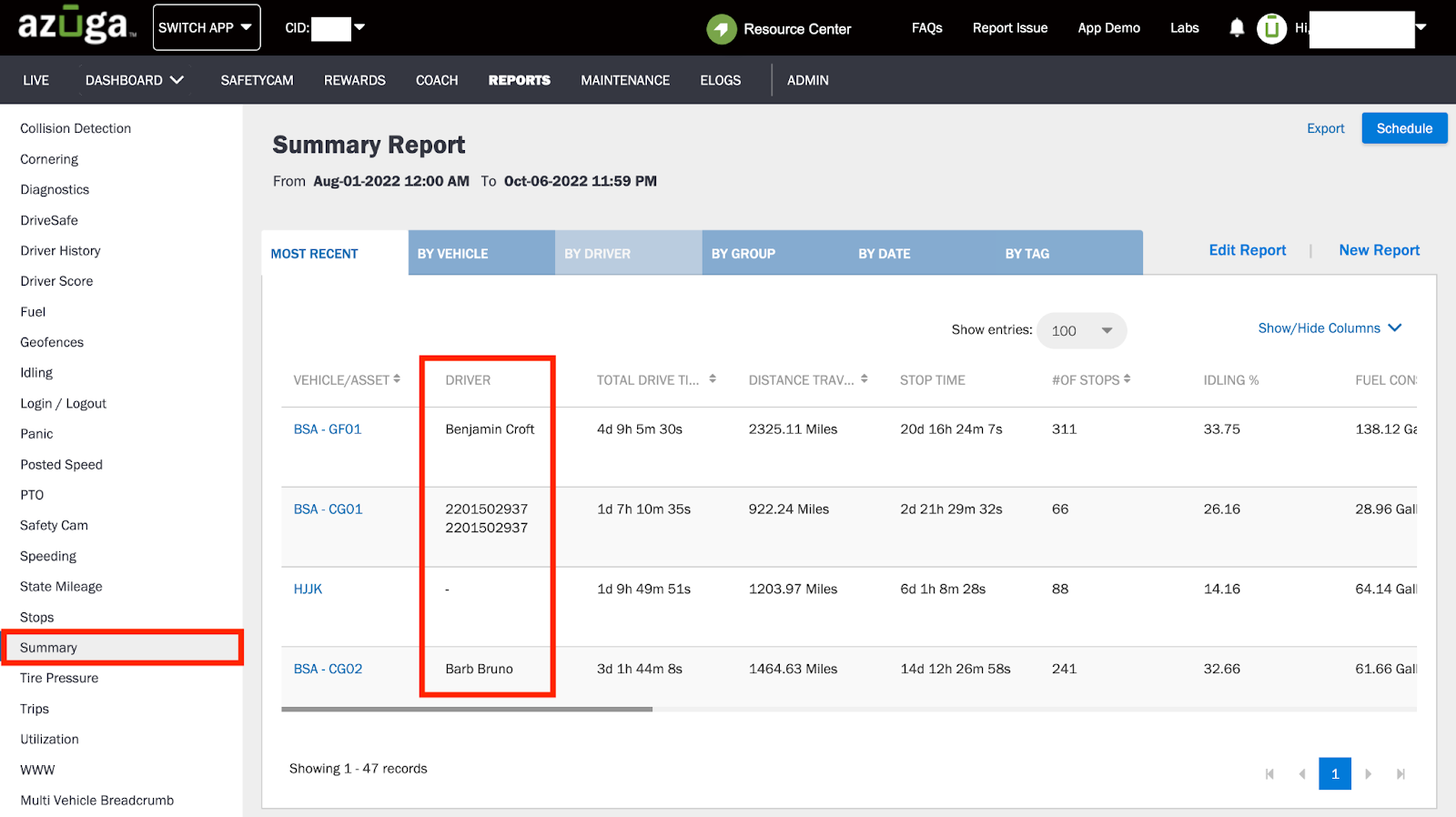Sort by Vehicle/Asset column arrows
1456x817 pixels.
click(397, 378)
